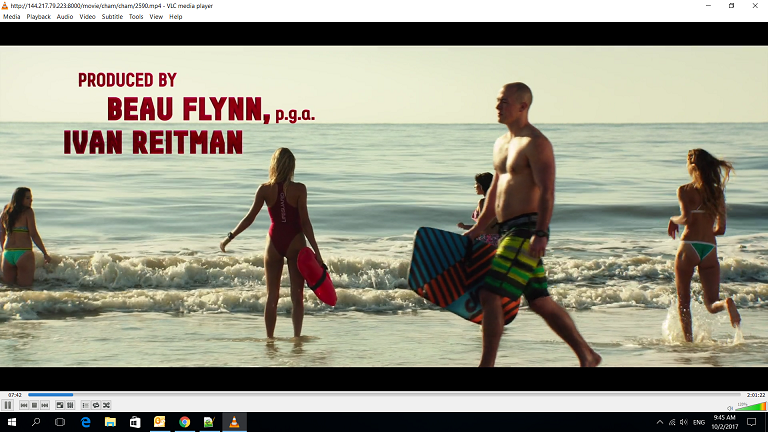The width and height of the screenshot is (768, 432).
Task: Toggle fullscreen video mode button
Action: click(x=60, y=405)
